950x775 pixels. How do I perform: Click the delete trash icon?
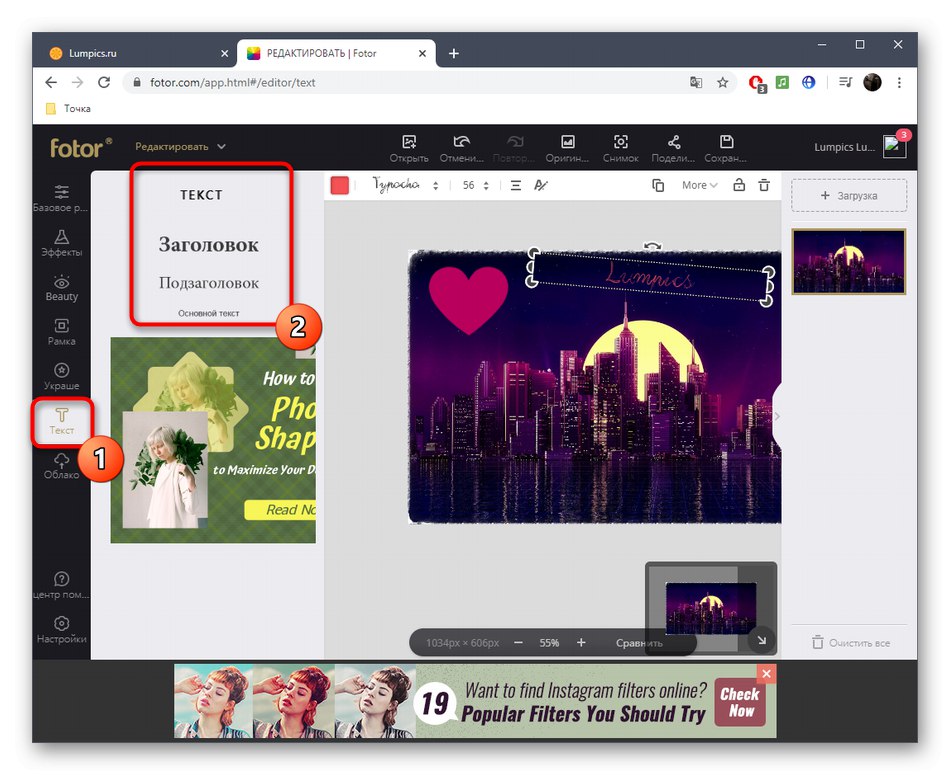point(763,185)
